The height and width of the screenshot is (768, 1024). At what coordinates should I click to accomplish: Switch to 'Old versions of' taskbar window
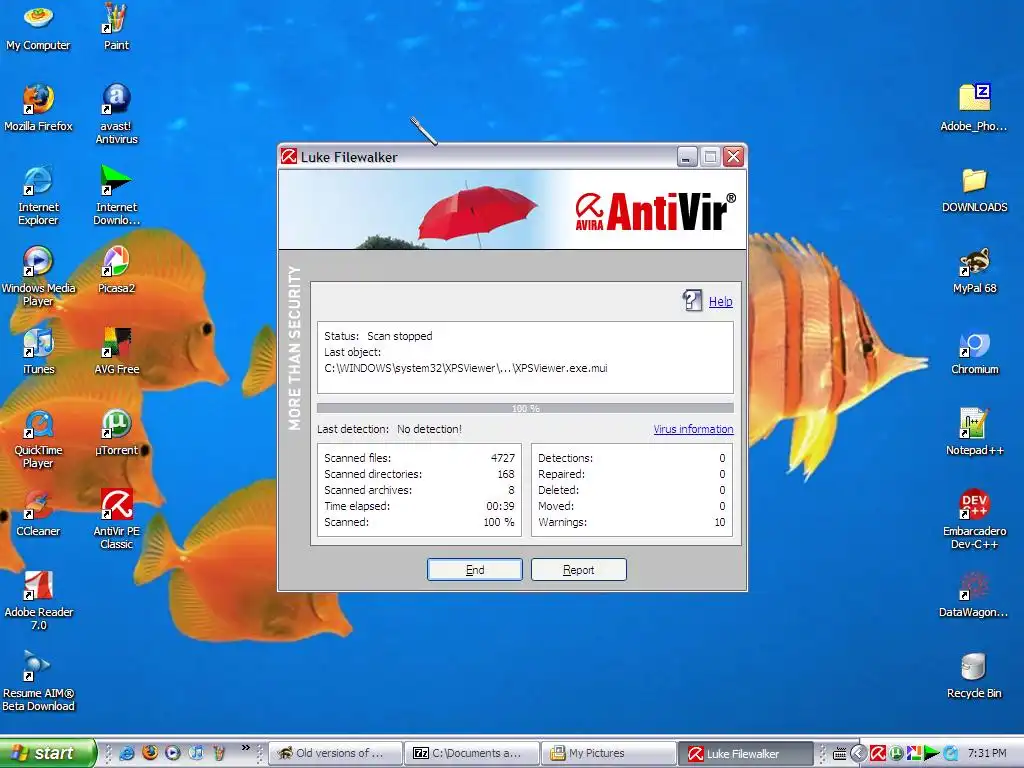coord(335,753)
